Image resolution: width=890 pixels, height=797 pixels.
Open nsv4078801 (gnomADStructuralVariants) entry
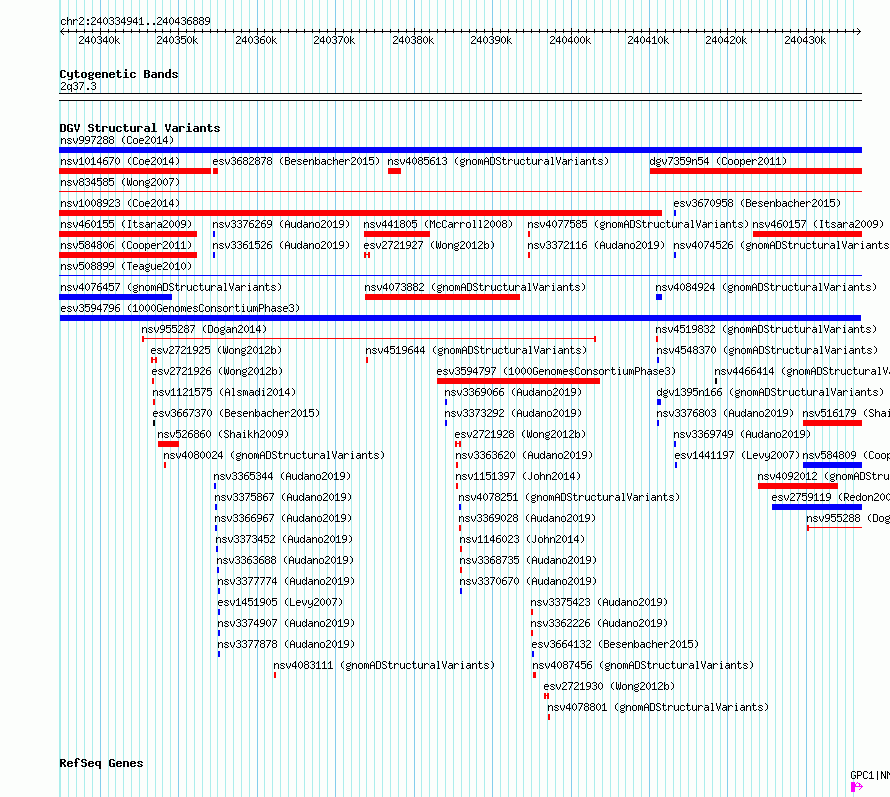coord(658,707)
